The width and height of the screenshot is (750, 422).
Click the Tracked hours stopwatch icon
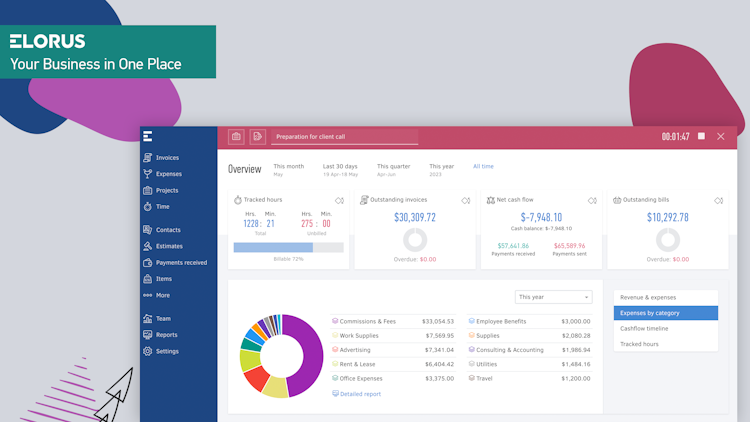point(238,200)
